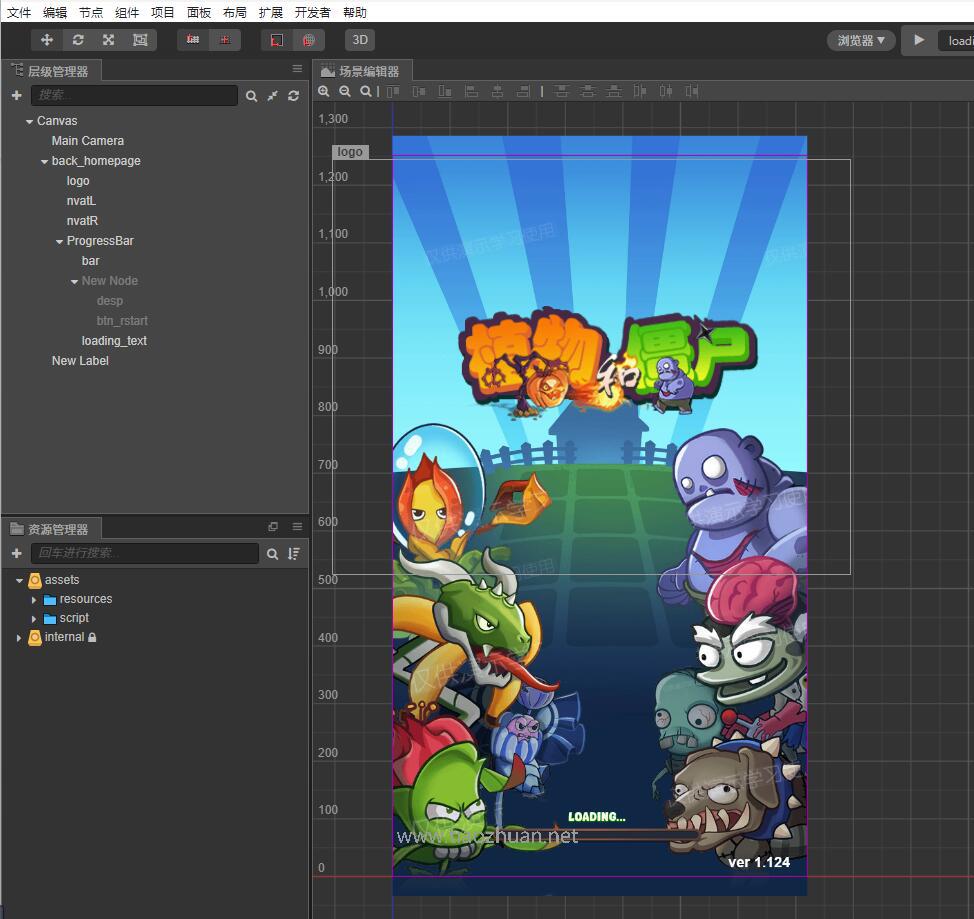Toggle the local rotation coordinate mode
Screen dimensions: 974x919
(x=277, y=40)
